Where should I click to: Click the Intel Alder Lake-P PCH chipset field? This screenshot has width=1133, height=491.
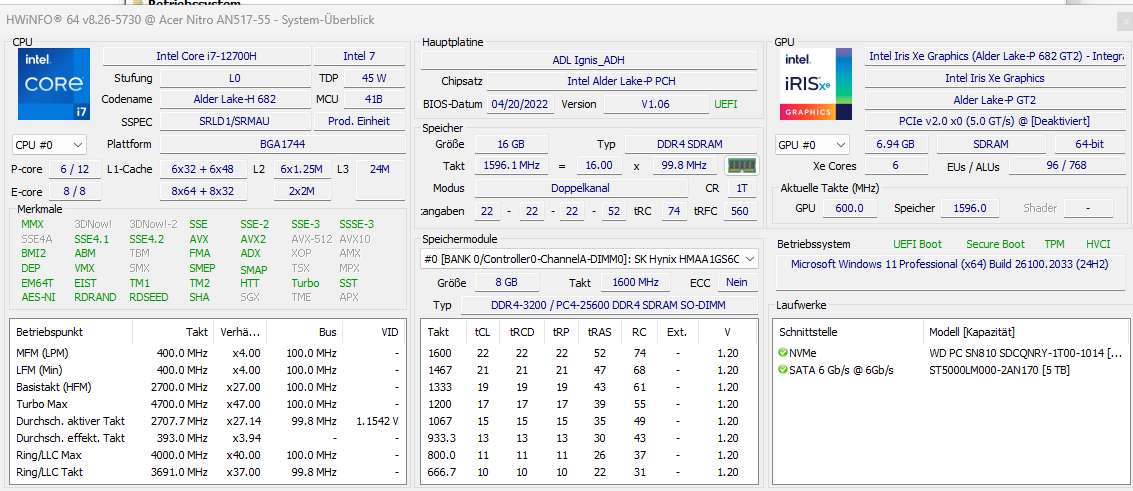click(x=621, y=82)
